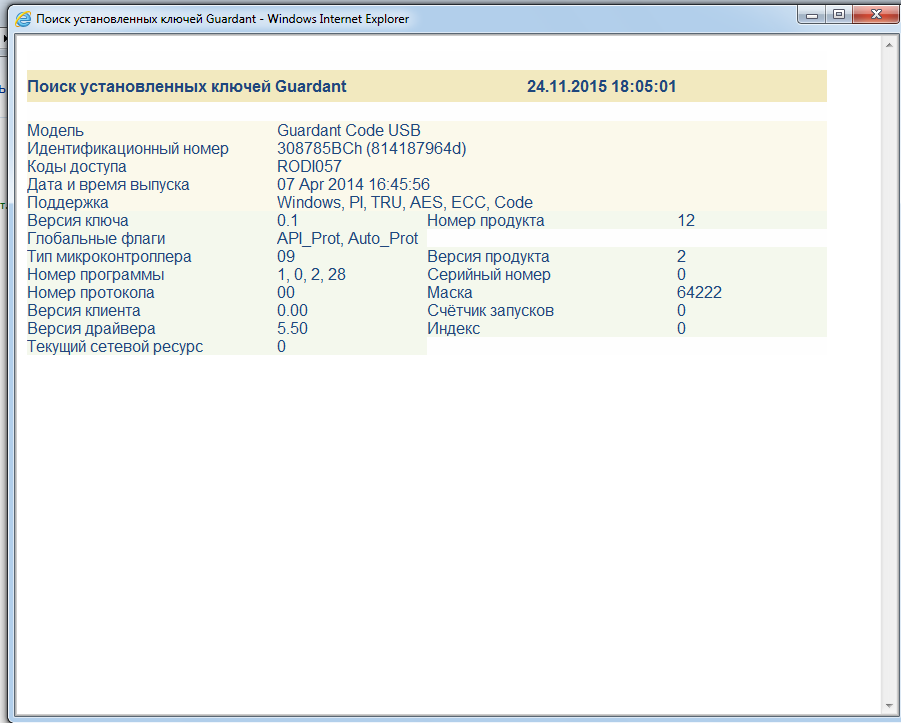Select the program number '1, 0, 2, 28'
Screen dimensions: 901x723
pyautogui.click(x=311, y=275)
